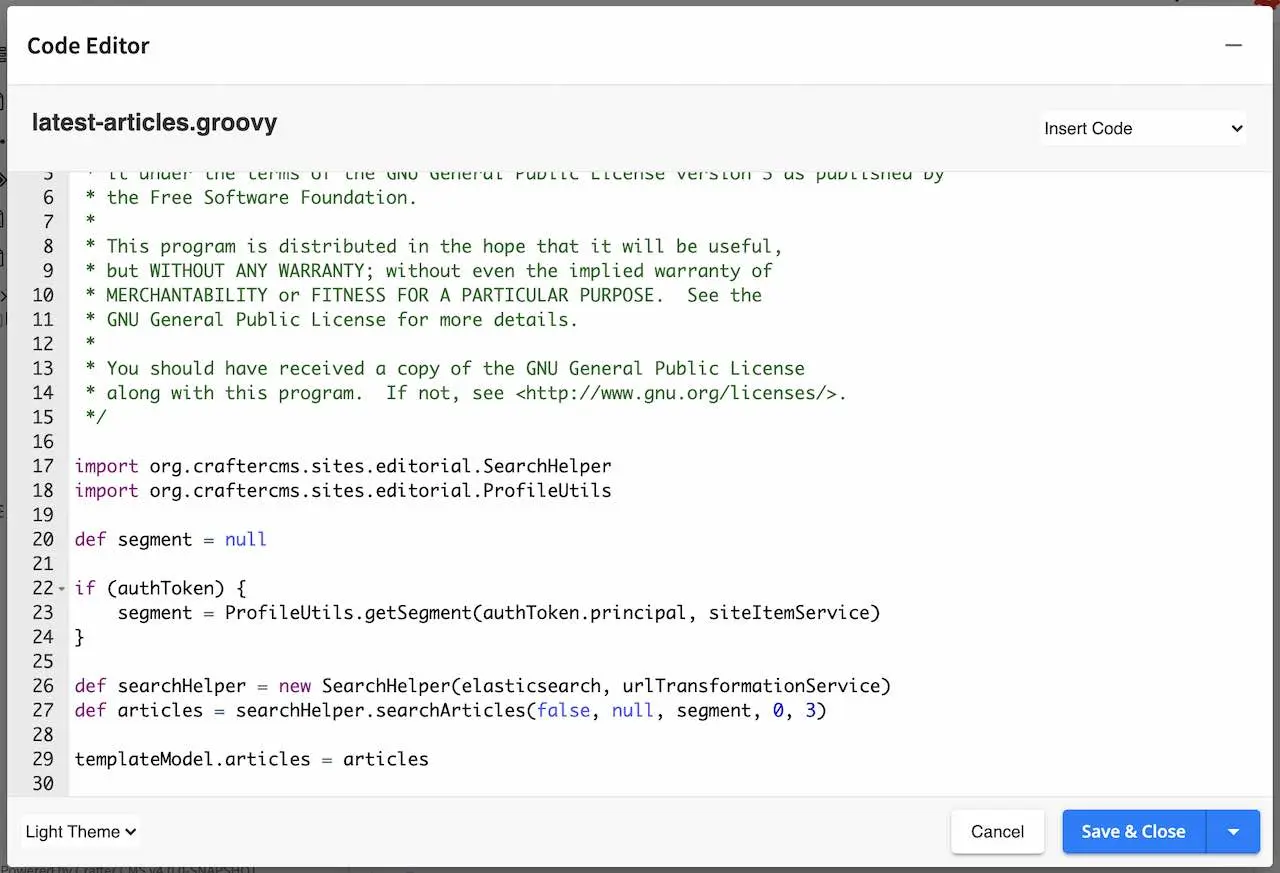
Task: Click the Cancel button
Action: (x=997, y=831)
